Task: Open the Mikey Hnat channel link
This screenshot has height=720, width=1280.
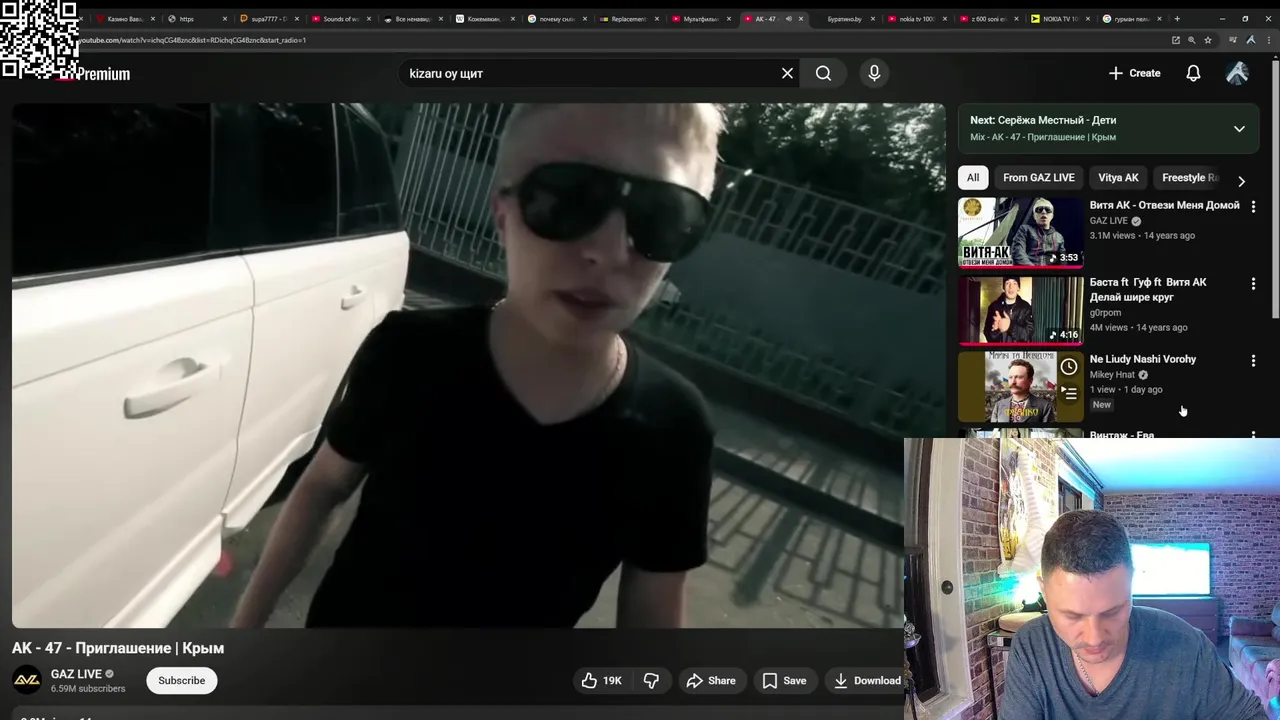Action: pos(1112,375)
